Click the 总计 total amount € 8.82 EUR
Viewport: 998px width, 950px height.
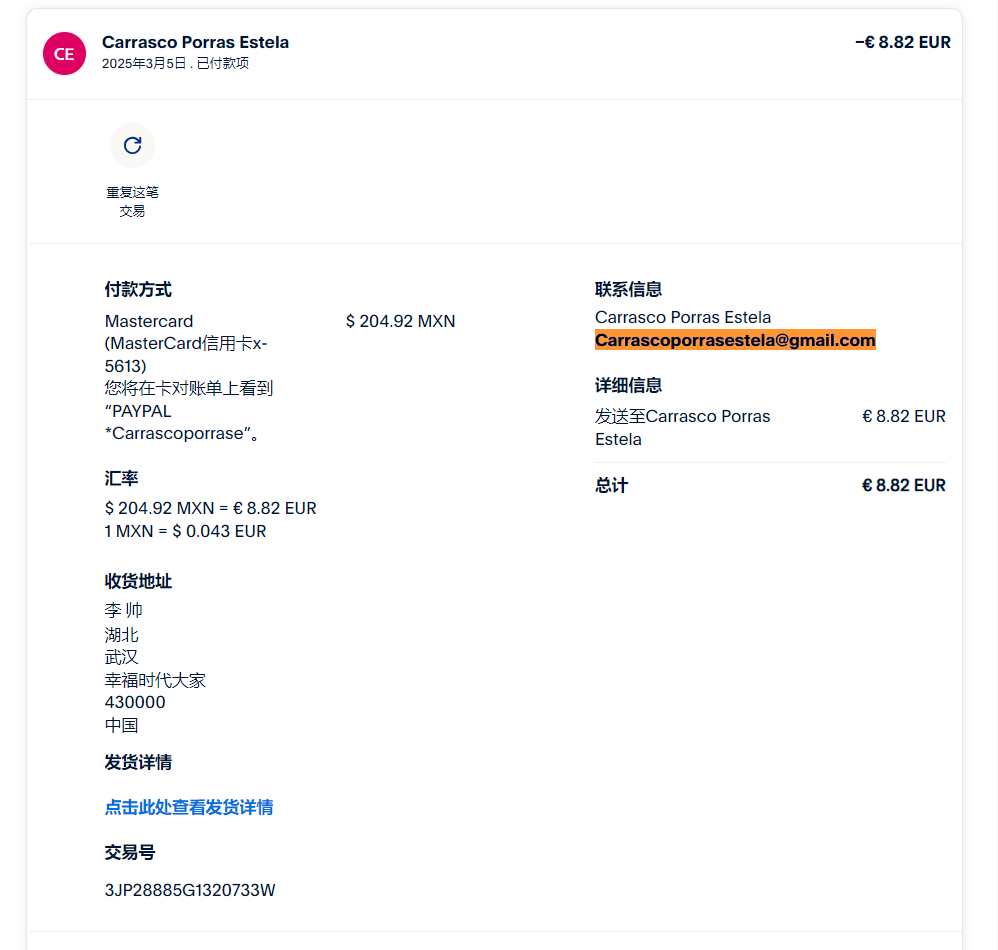click(x=903, y=485)
